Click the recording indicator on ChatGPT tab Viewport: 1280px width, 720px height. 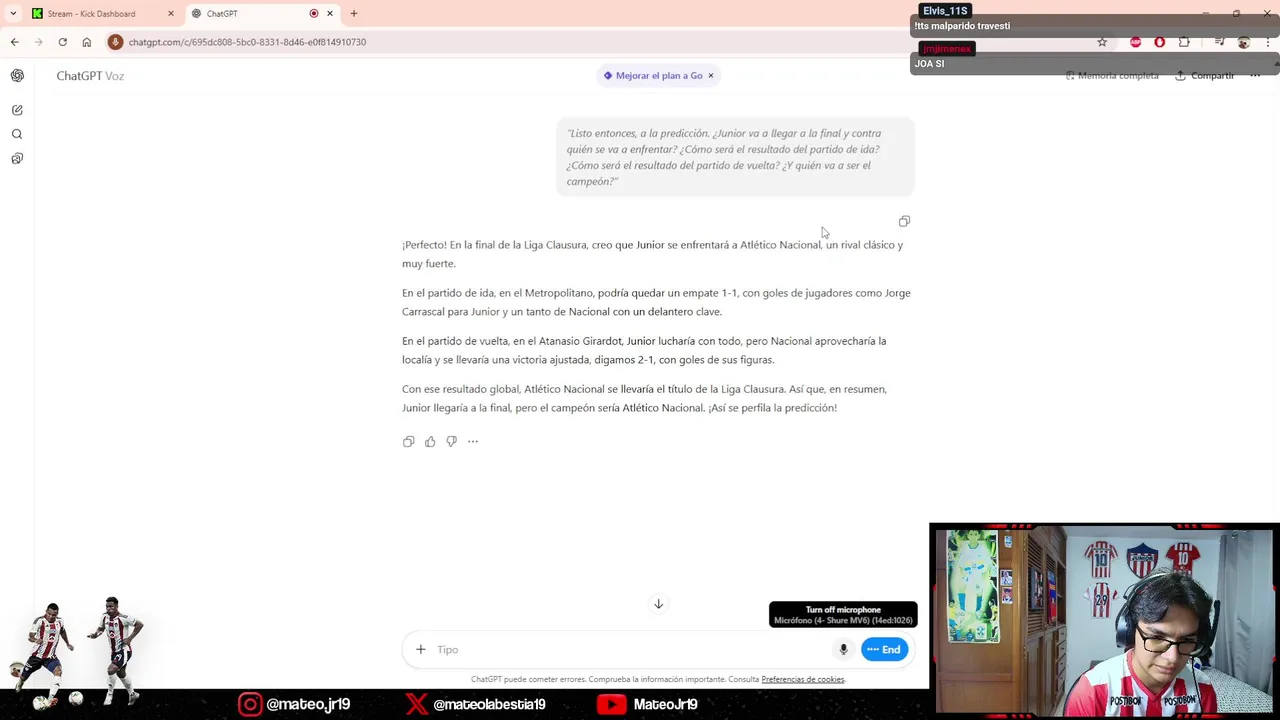pyautogui.click(x=314, y=14)
